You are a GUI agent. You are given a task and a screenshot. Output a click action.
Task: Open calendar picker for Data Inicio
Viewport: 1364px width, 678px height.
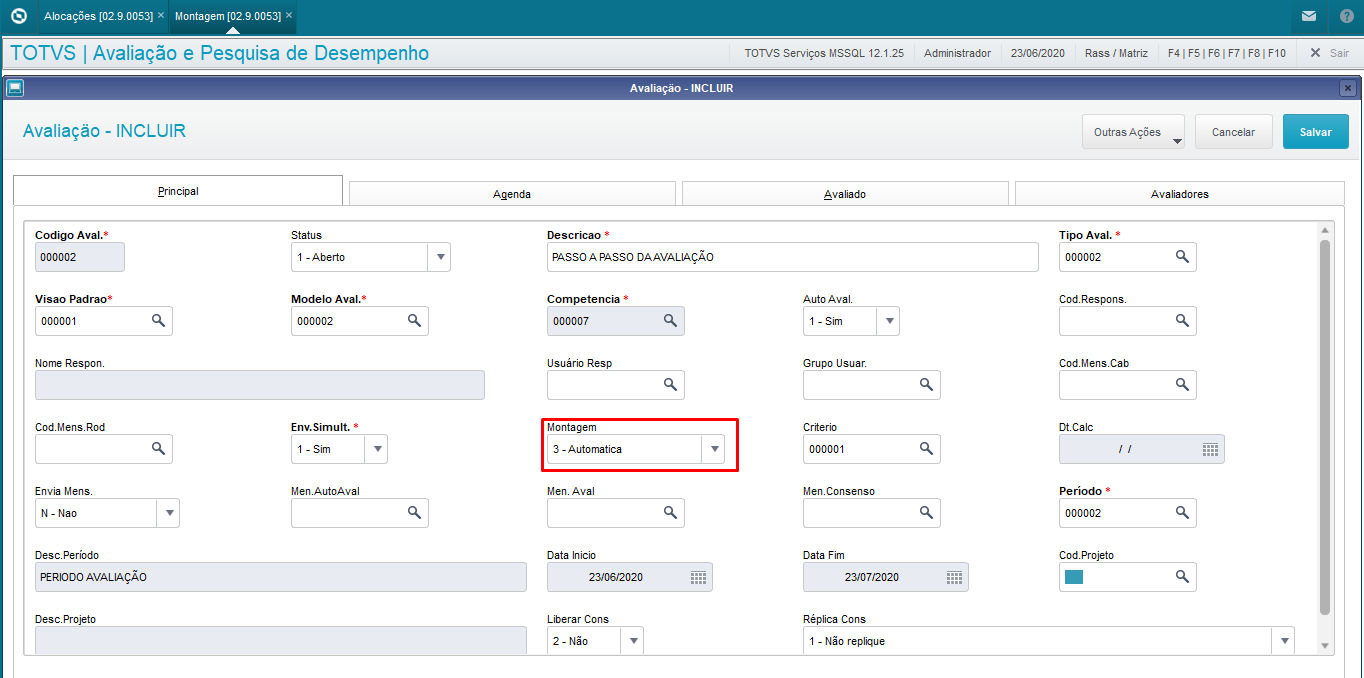click(x=698, y=577)
